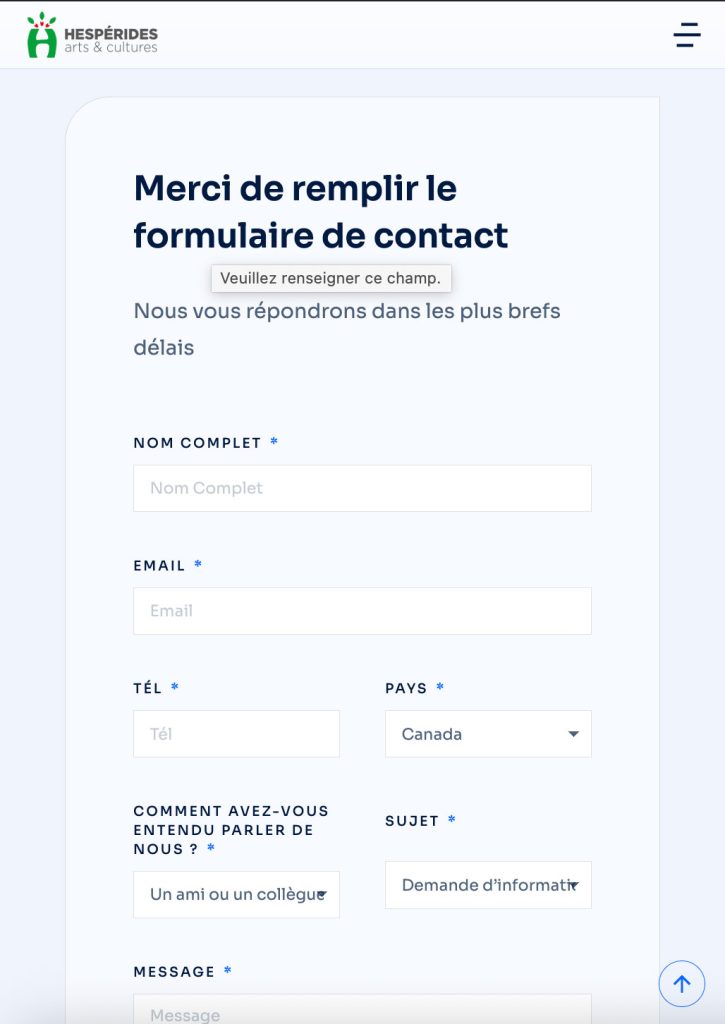Focus the Nom Complet input field
The image size is (725, 1024).
pos(362,488)
